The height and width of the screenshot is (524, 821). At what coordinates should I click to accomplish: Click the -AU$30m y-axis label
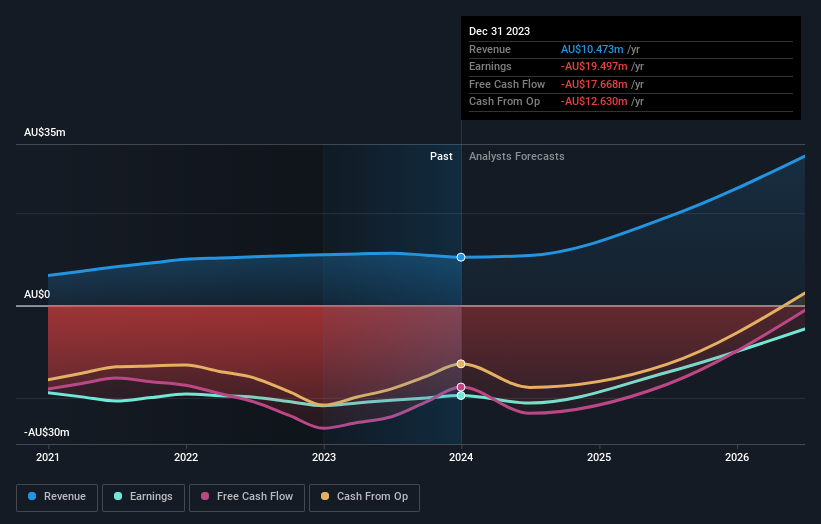(47, 432)
